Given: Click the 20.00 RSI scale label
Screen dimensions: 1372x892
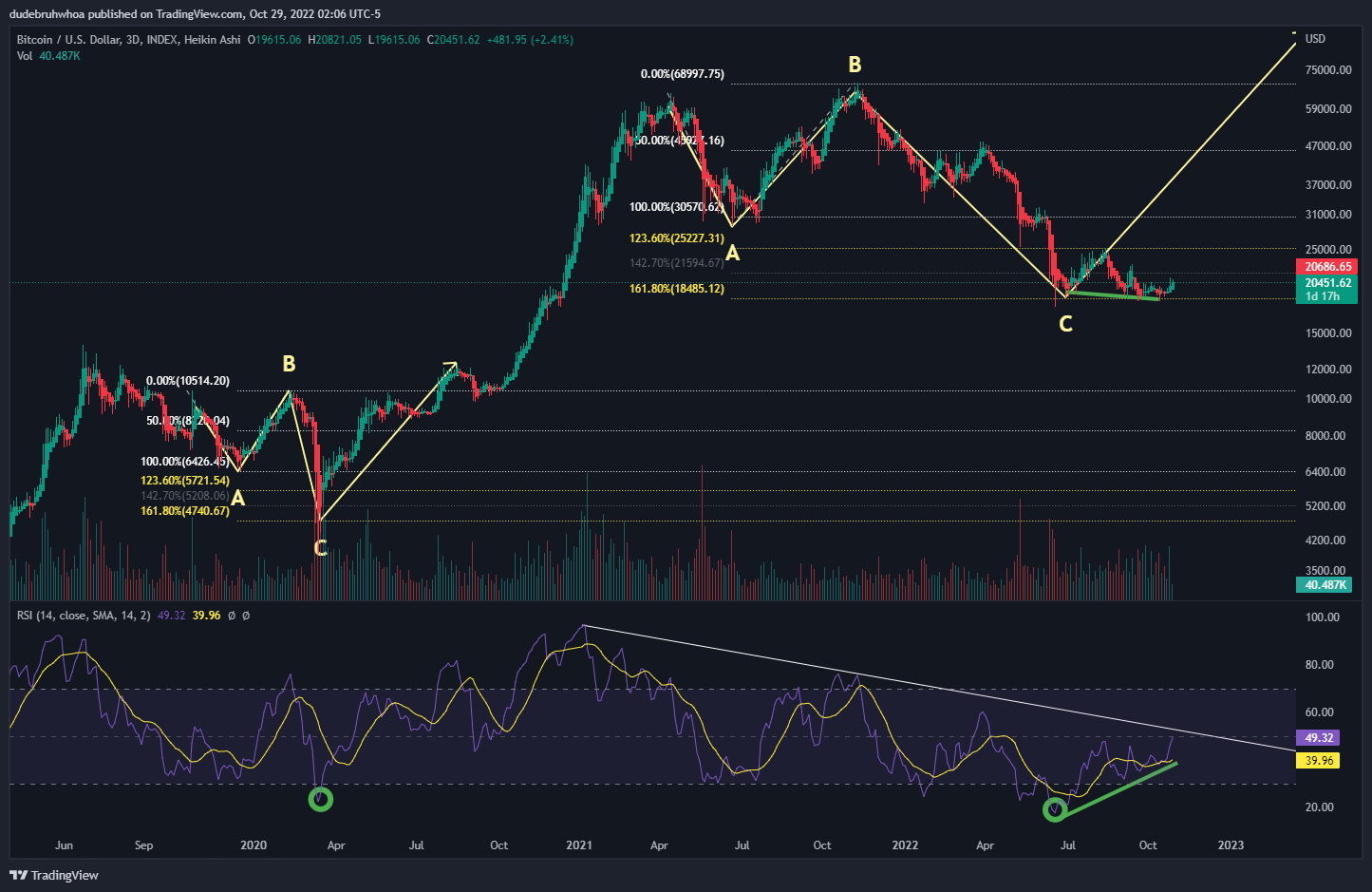Looking at the screenshot, I should click(x=1320, y=807).
